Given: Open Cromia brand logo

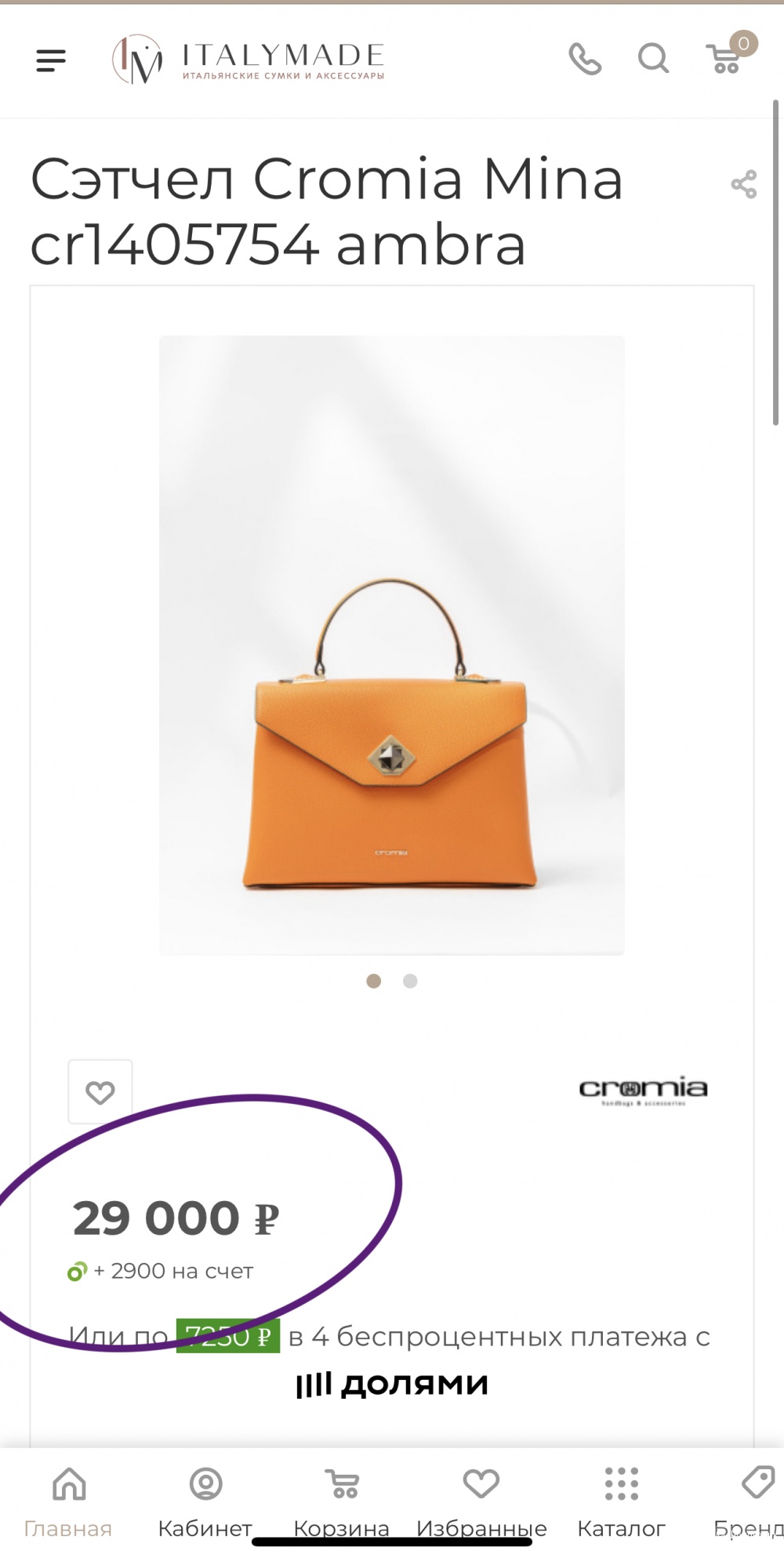Looking at the screenshot, I should click(643, 1090).
